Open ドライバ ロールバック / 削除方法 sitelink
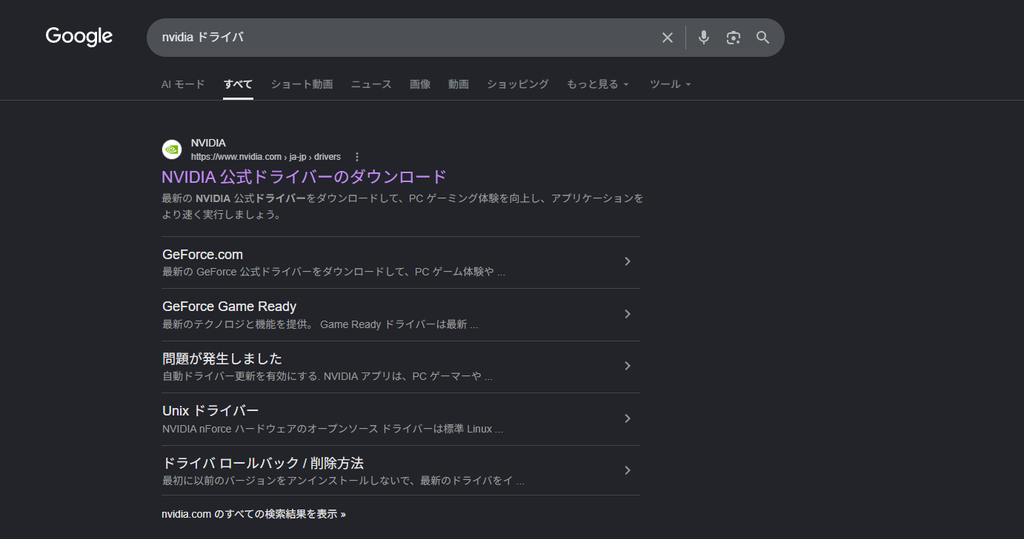Screen dimensions: 1024x539 (x=263, y=463)
